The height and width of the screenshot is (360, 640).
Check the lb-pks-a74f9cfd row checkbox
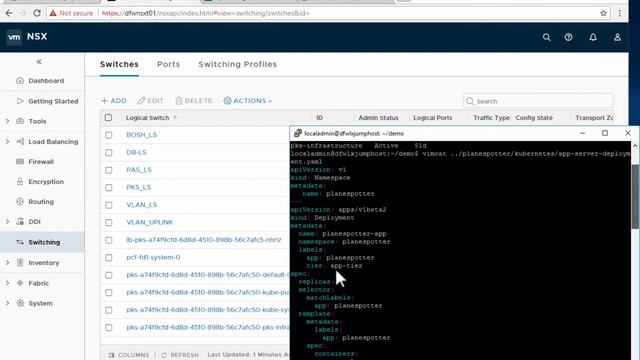tap(109, 240)
